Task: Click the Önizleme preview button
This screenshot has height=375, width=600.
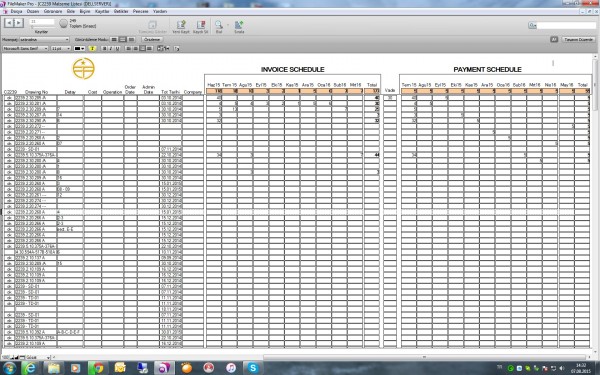Action: 152,39
